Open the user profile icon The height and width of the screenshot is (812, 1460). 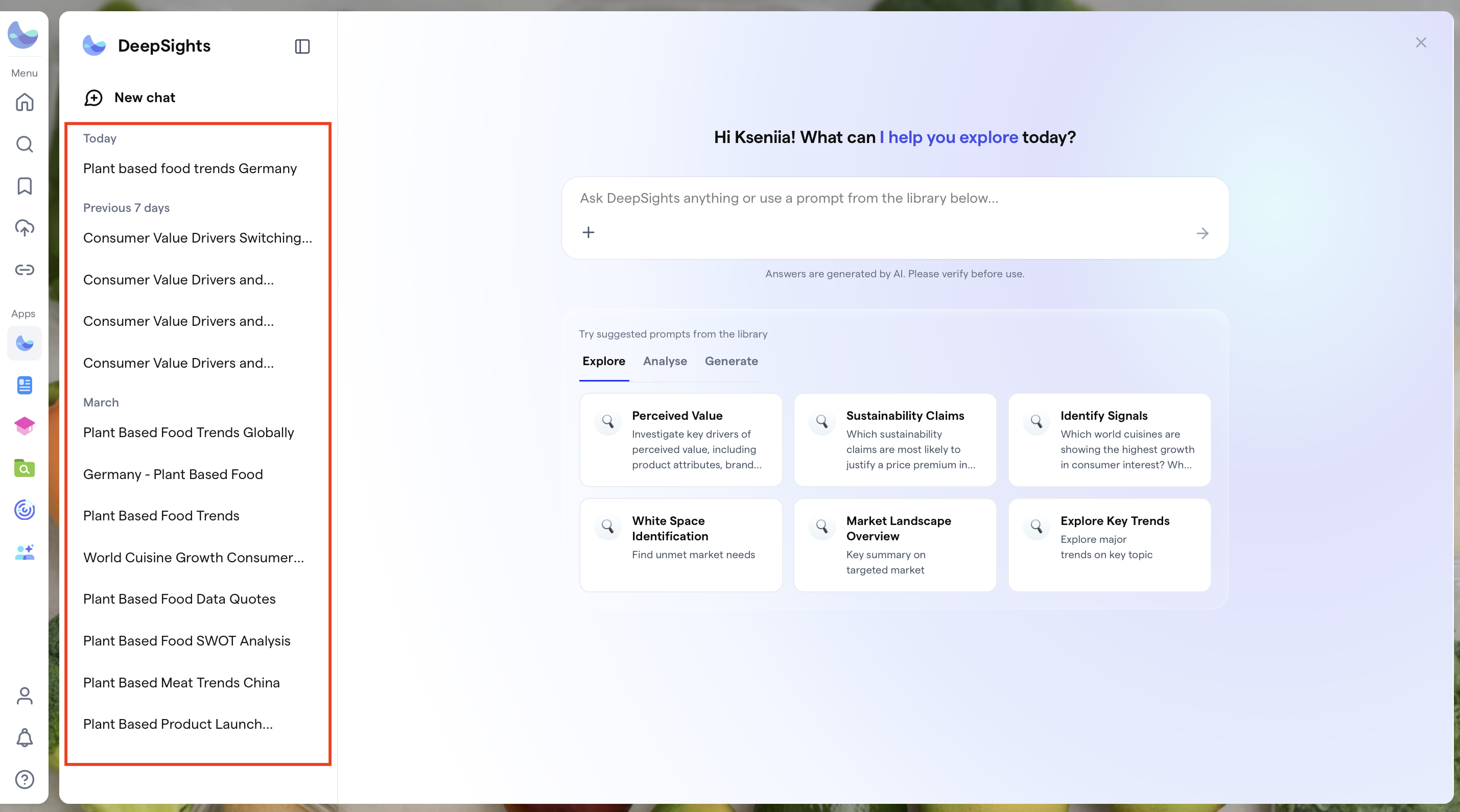(25, 696)
